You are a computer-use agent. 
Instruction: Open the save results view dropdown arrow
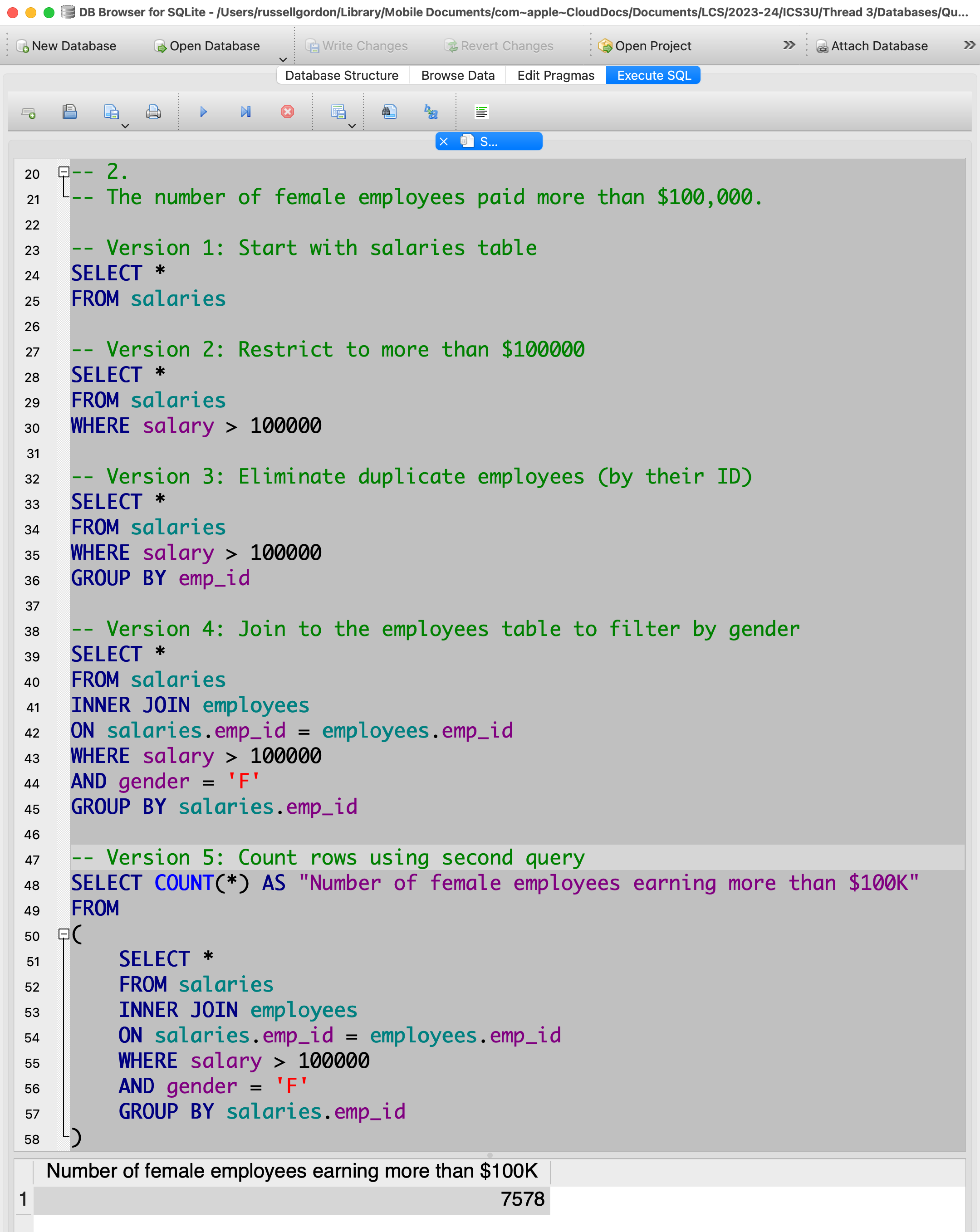(x=352, y=126)
